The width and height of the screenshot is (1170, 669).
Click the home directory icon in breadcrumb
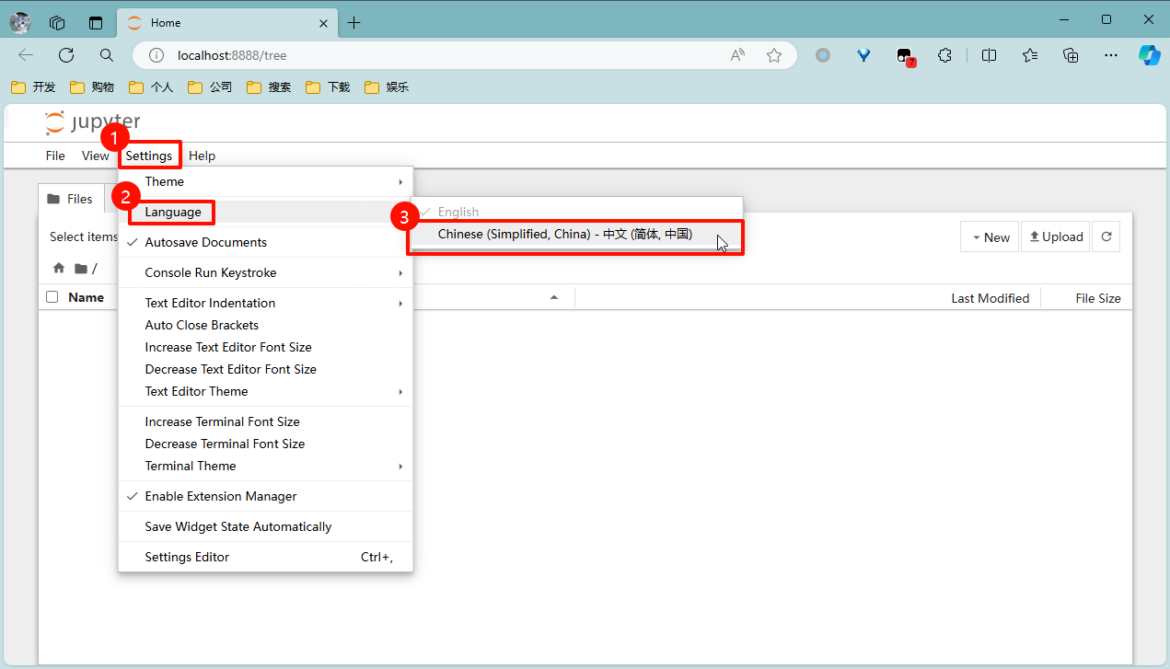[59, 268]
